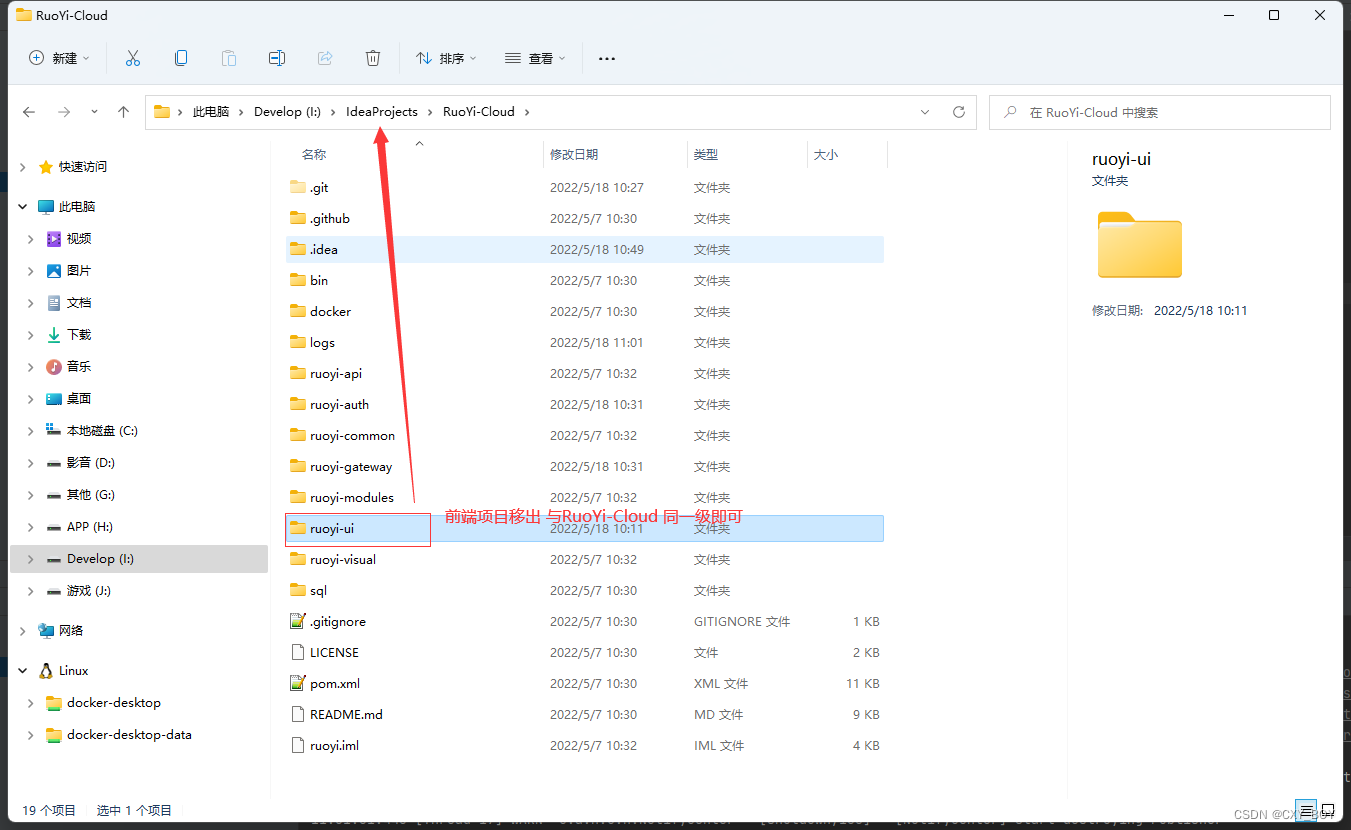Select docker-desktop in the sidebar
1351x830 pixels.
[113, 703]
